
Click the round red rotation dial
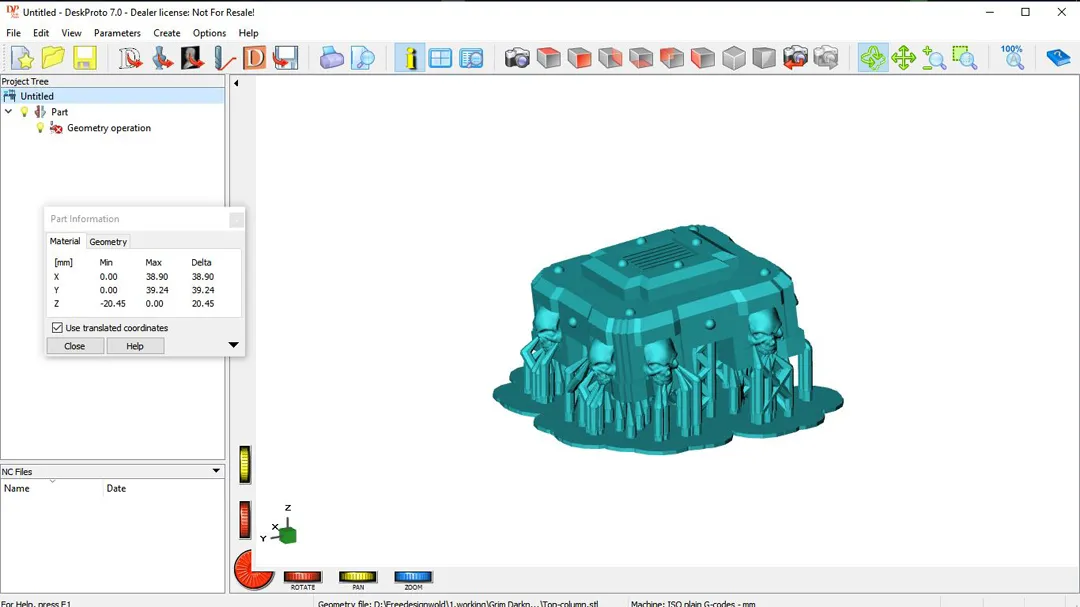(253, 570)
